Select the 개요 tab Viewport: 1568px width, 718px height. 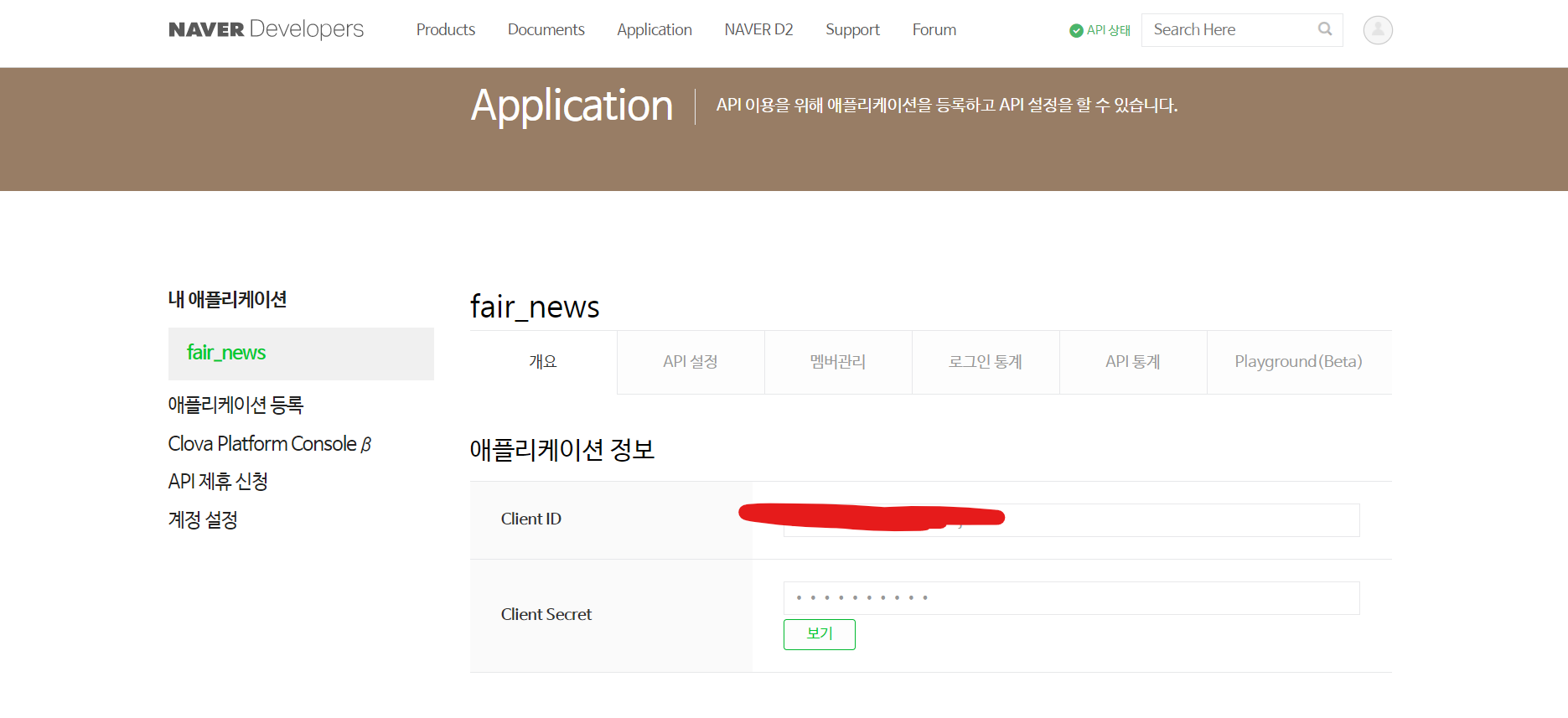click(543, 362)
